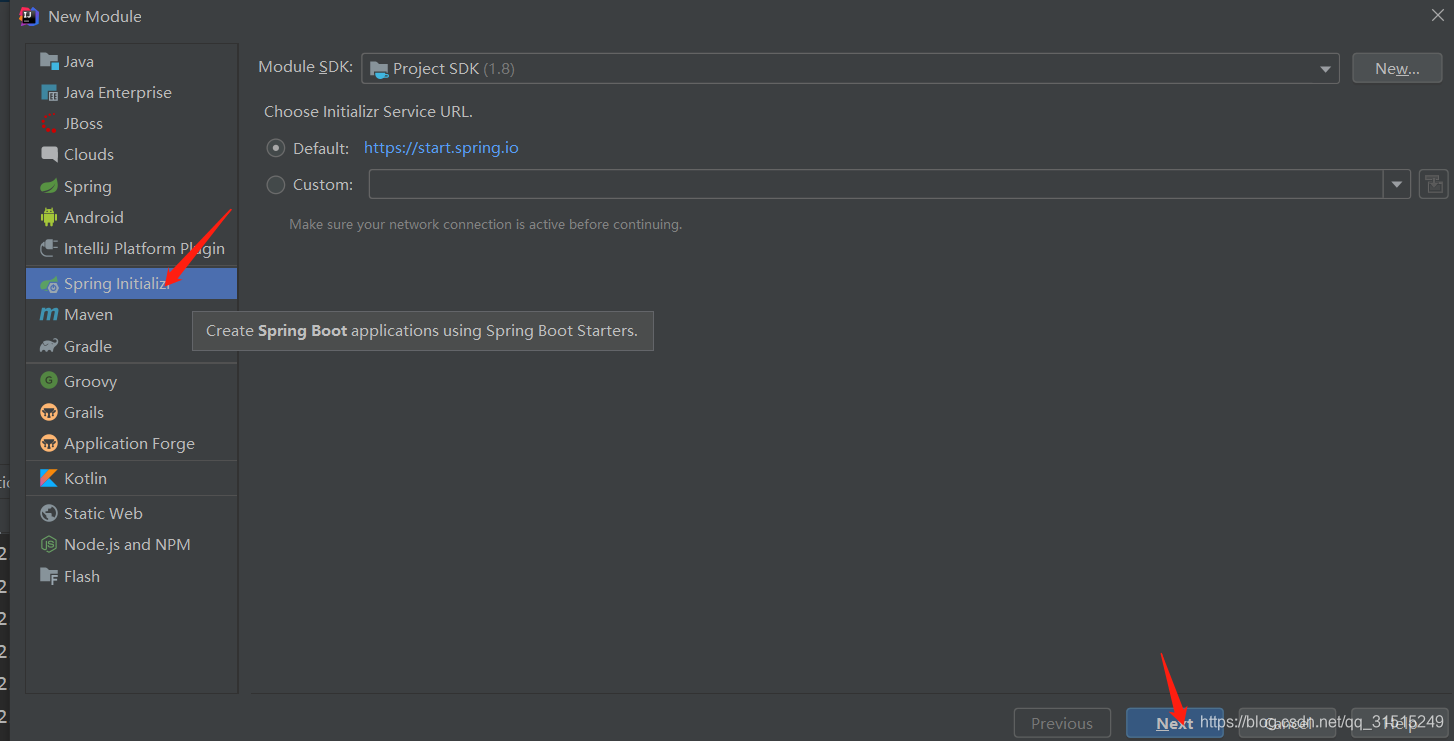This screenshot has height=741, width=1454.
Task: Select Kotlin module type
Action: [132, 478]
